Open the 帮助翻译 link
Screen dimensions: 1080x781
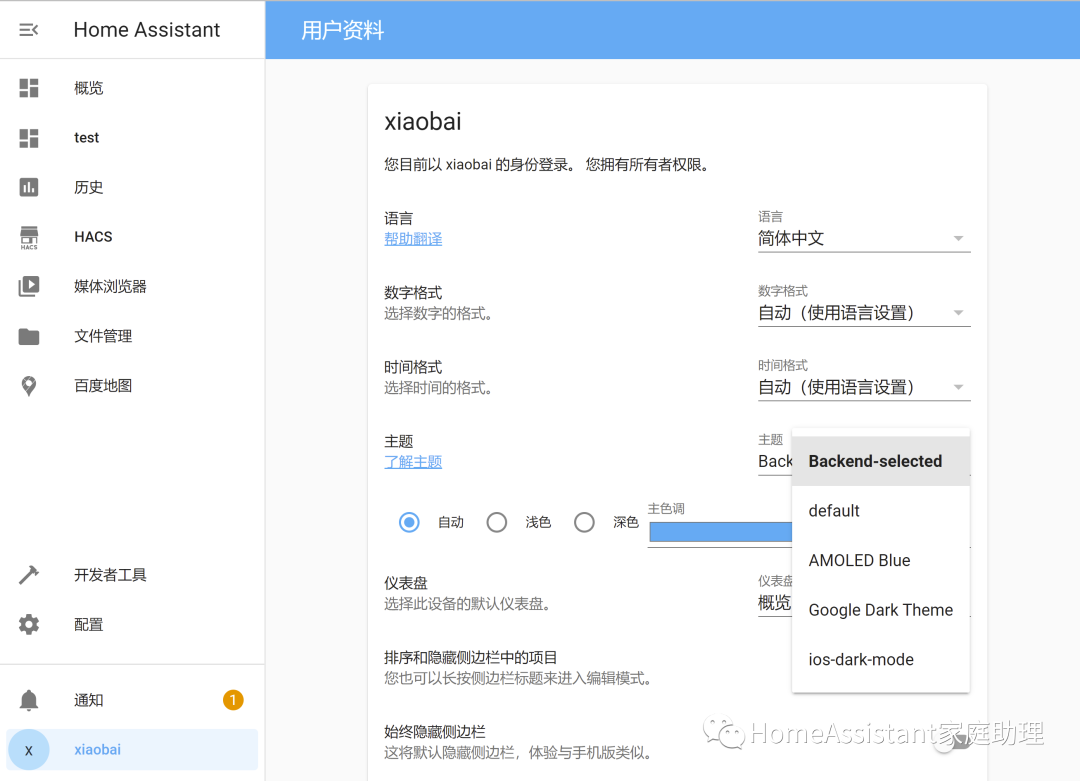[x=413, y=239]
